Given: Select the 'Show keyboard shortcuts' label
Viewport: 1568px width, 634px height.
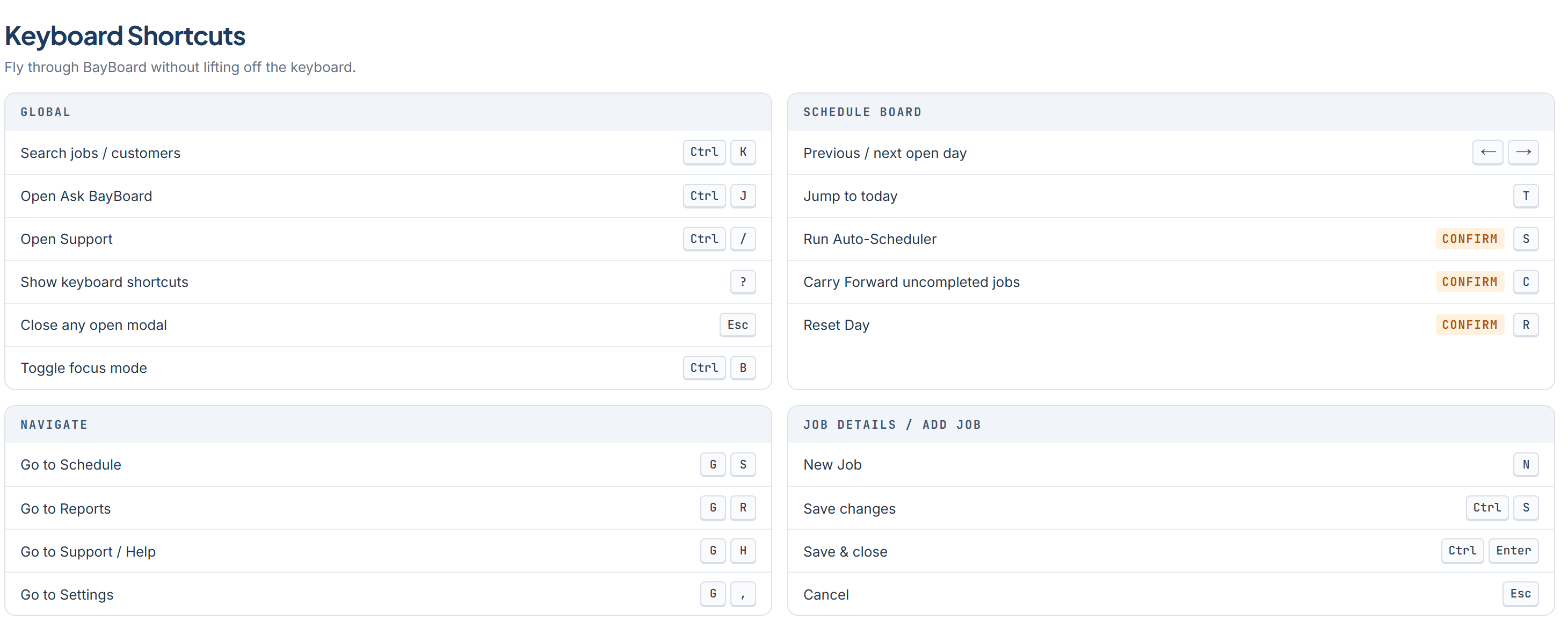Looking at the screenshot, I should coord(104,282).
